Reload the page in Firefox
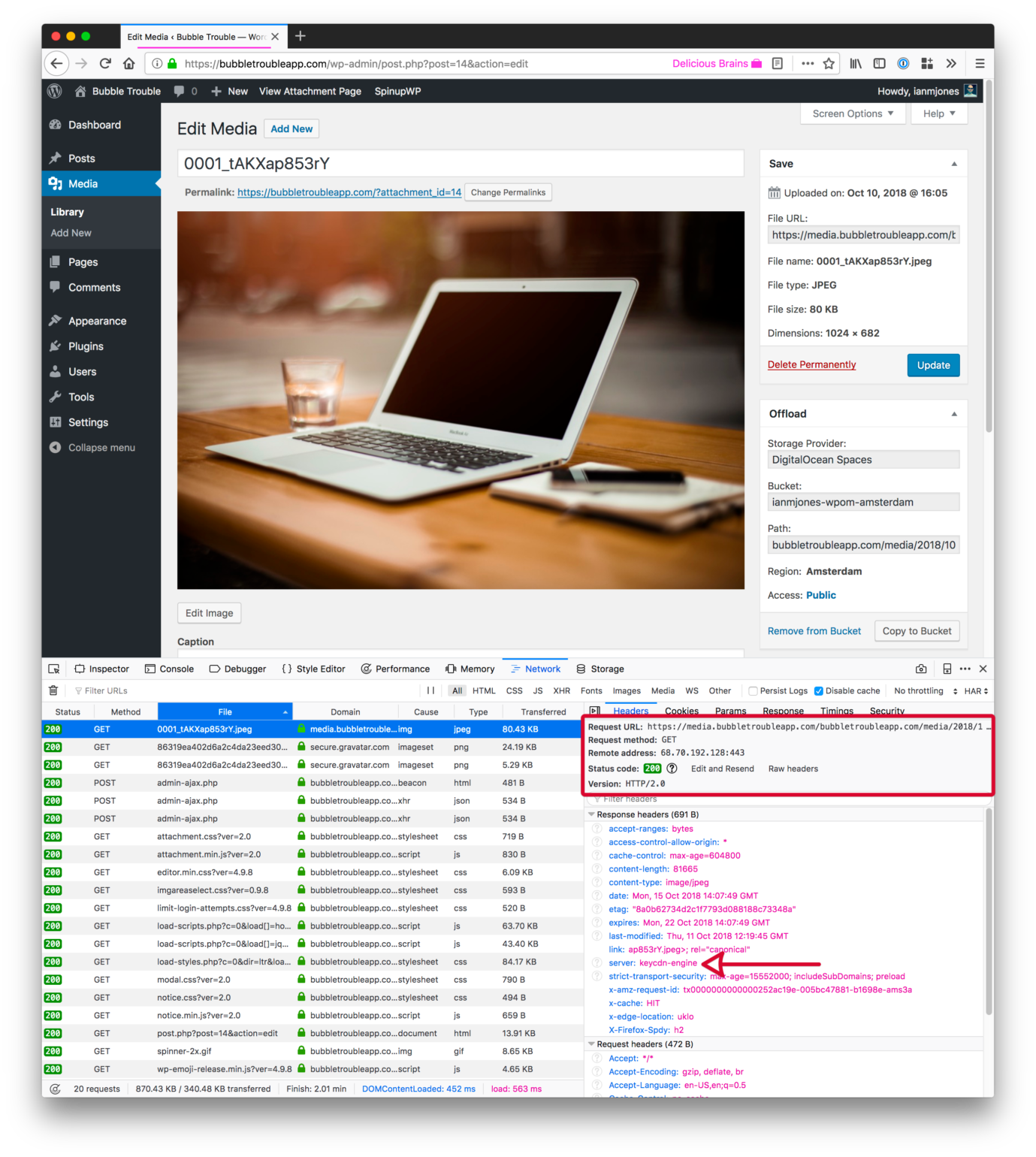The width and height of the screenshot is (1036, 1157). pos(105,64)
